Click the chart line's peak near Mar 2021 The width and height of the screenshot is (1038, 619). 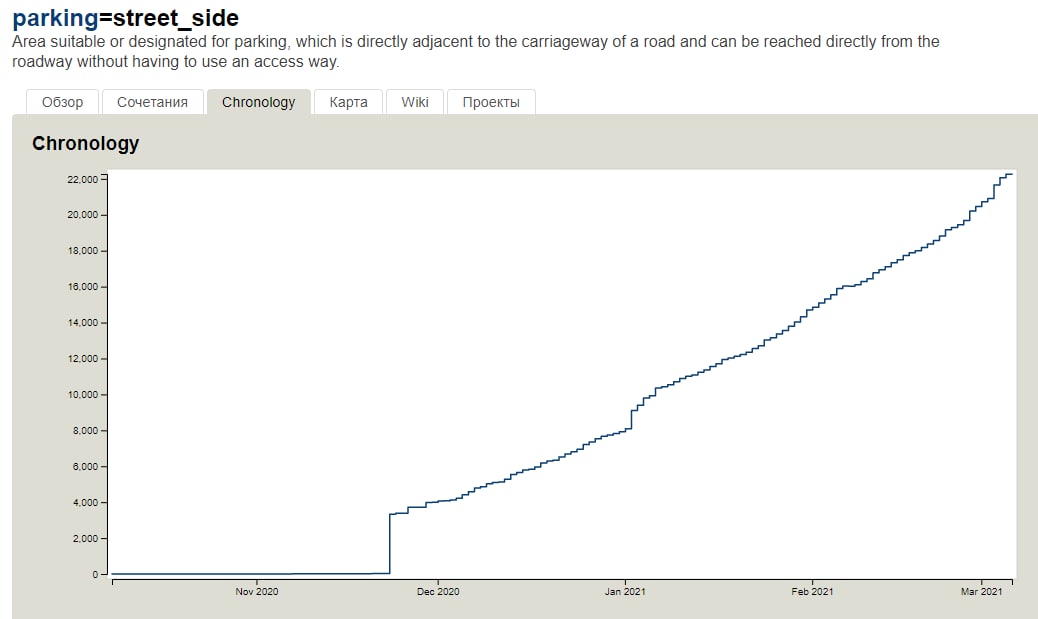pos(1009,175)
